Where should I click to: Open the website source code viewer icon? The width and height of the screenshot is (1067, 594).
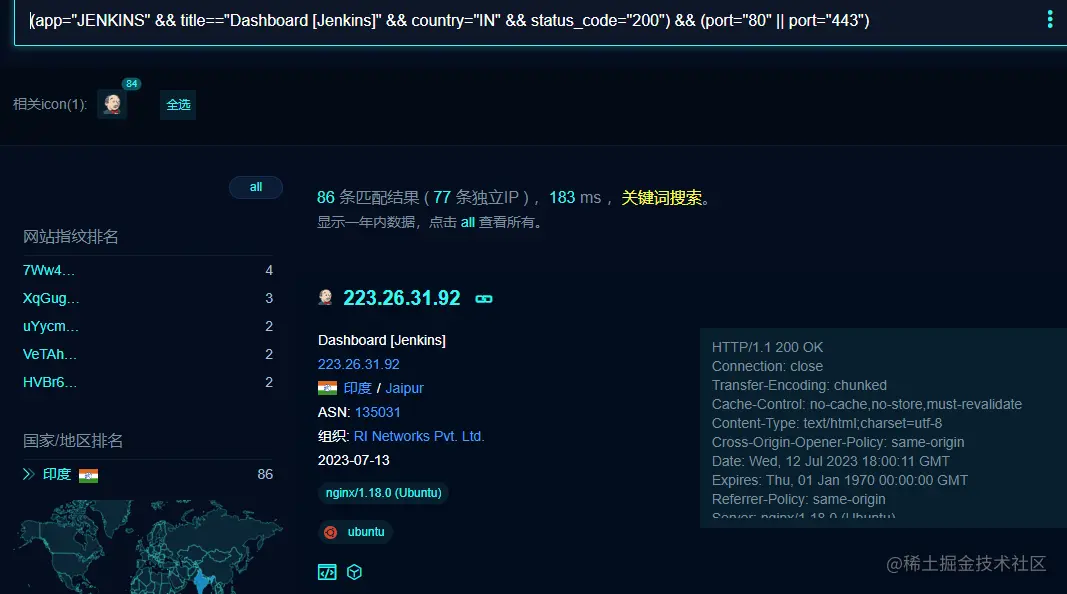pyautogui.click(x=326, y=571)
